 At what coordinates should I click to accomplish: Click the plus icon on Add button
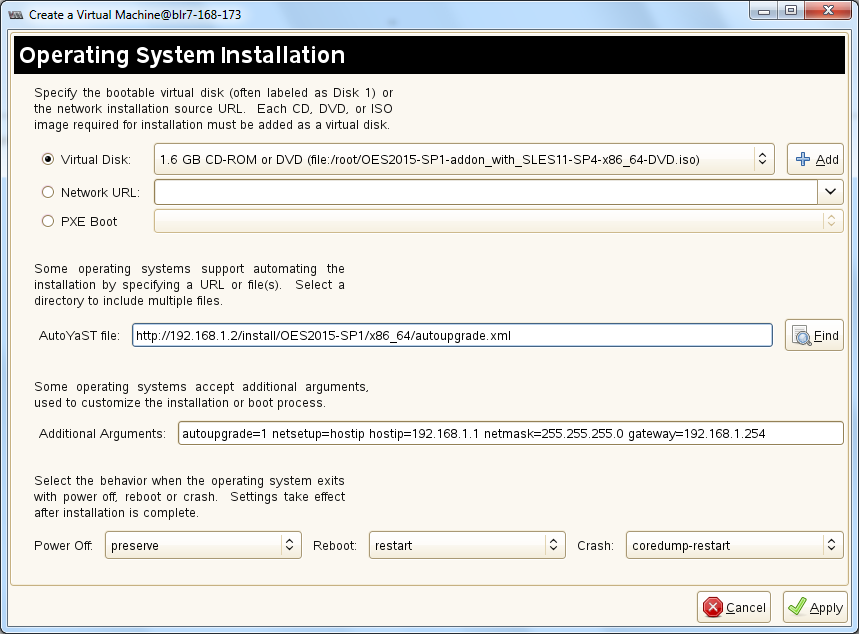pyautogui.click(x=803, y=159)
